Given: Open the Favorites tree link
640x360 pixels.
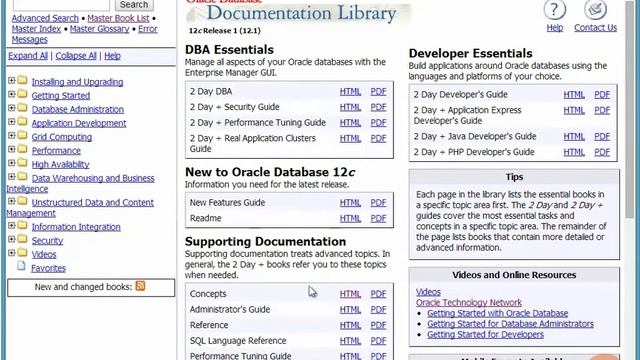Looking at the screenshot, I should (x=48, y=268).
